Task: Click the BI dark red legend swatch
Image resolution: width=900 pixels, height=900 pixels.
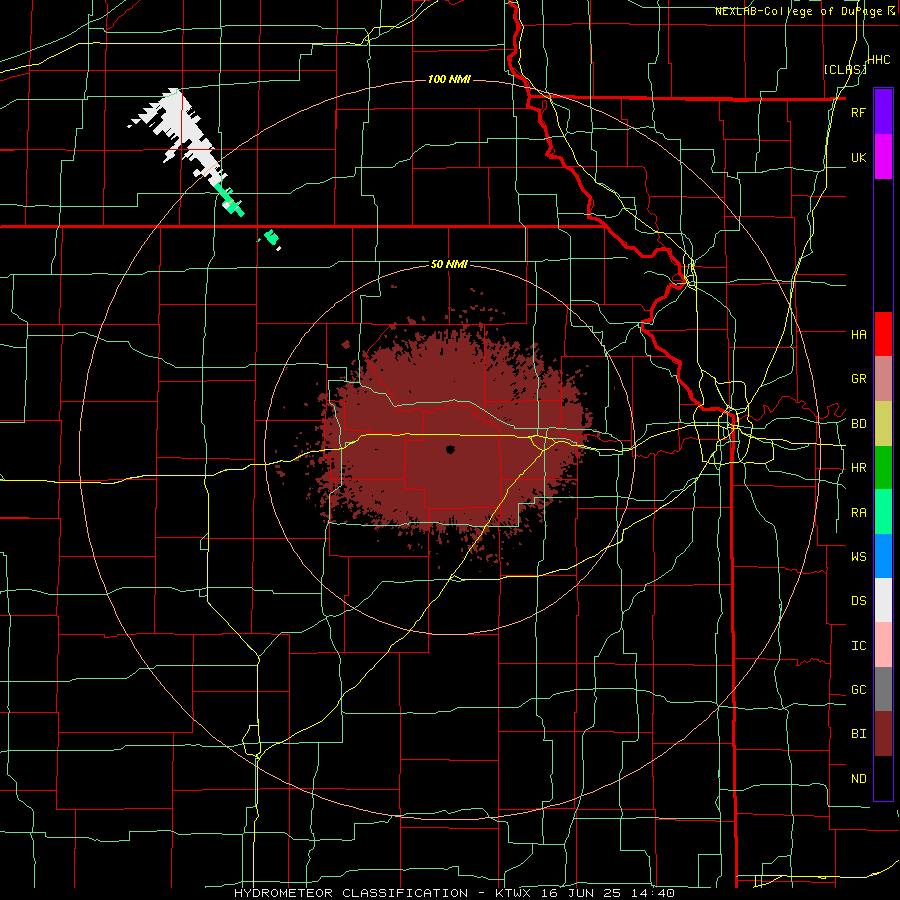Action: pos(883,734)
